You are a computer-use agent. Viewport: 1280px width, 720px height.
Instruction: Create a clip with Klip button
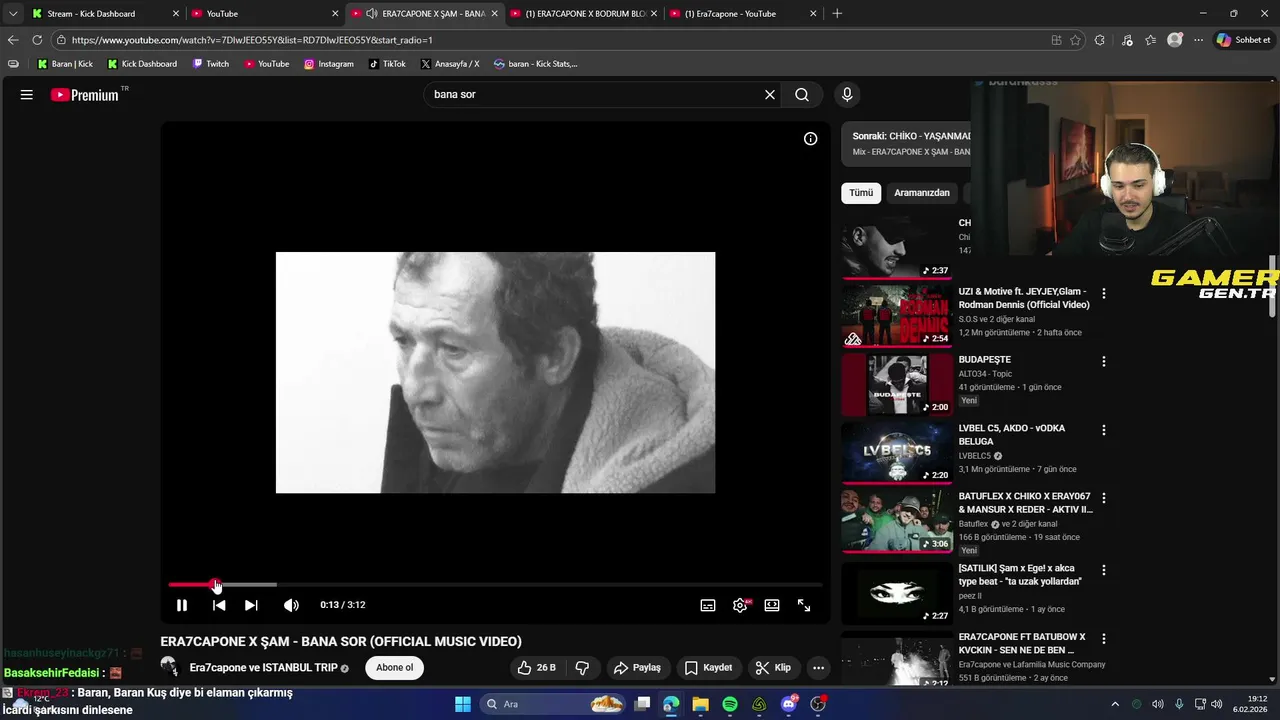(773, 668)
